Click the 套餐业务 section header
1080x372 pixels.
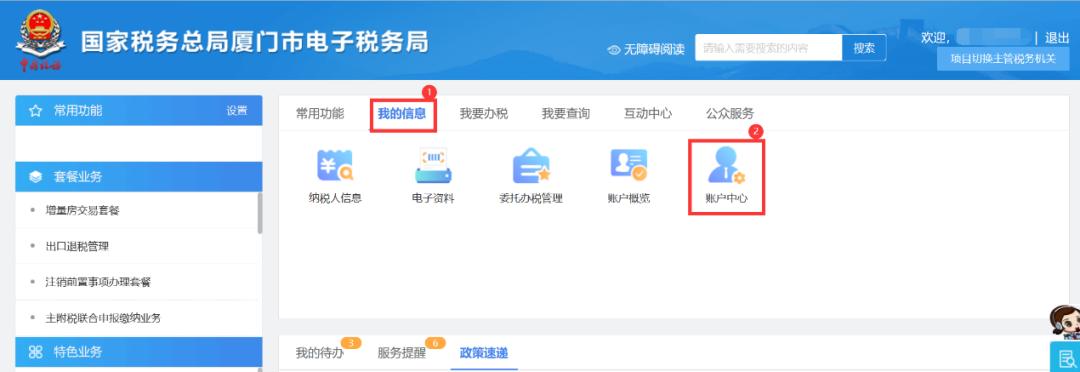point(138,176)
